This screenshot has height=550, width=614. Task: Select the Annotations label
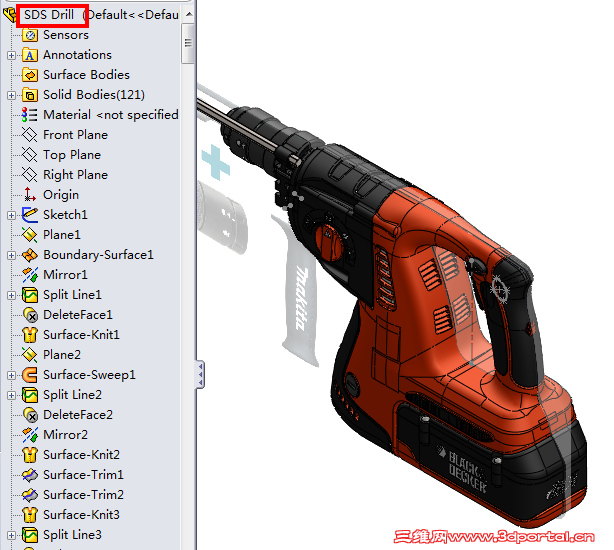pos(77,55)
